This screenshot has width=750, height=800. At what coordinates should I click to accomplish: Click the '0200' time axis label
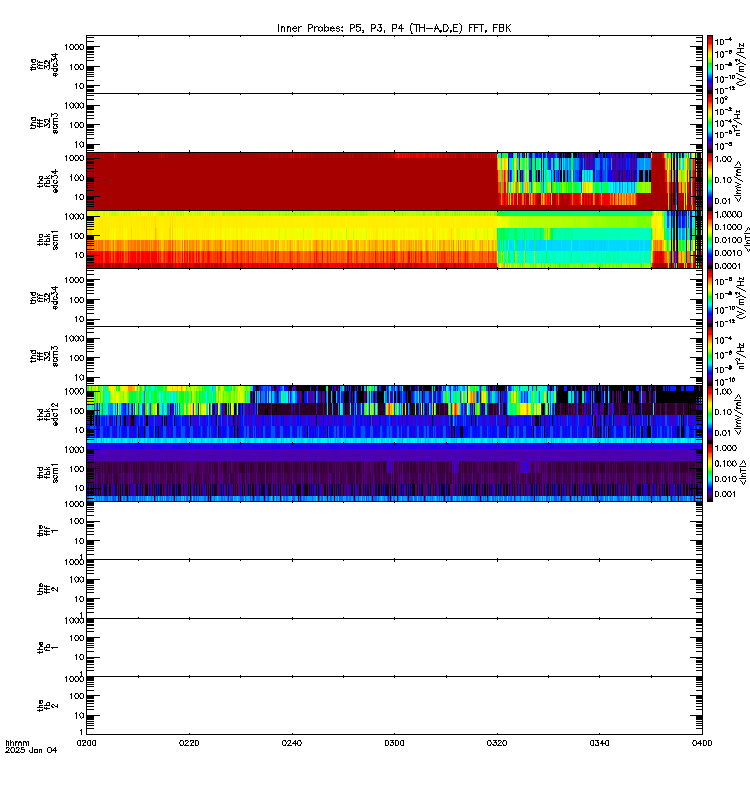coord(86,743)
